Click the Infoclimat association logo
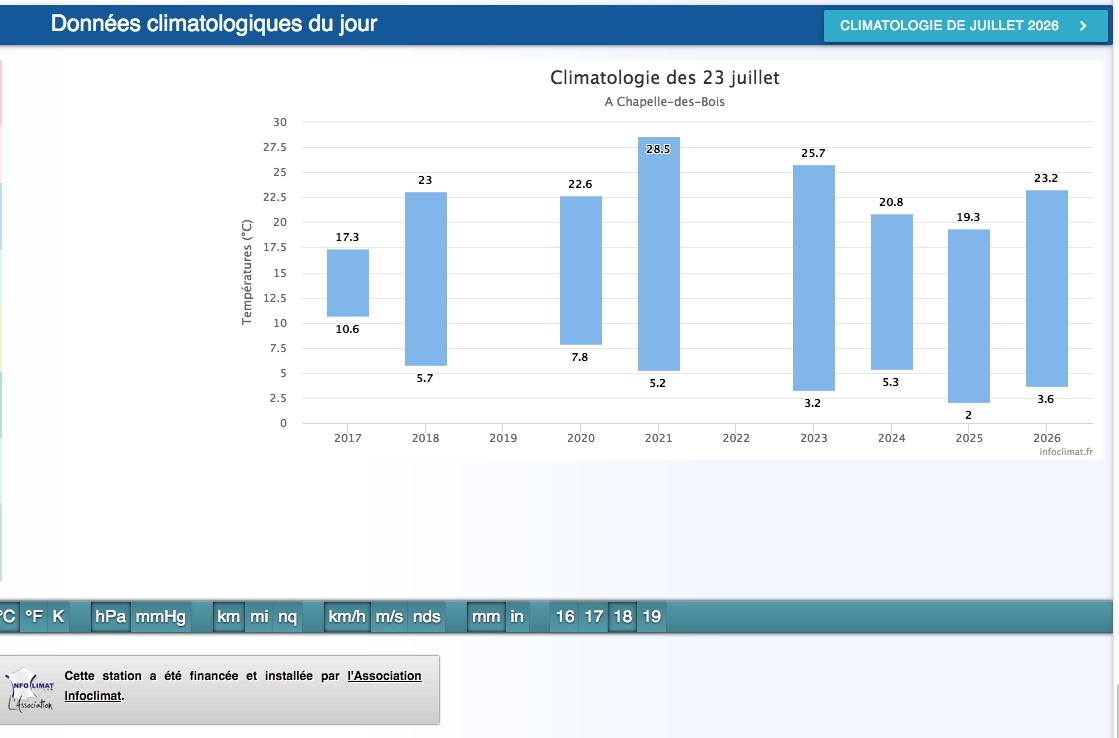Image resolution: width=1119 pixels, height=738 pixels. click(29, 690)
